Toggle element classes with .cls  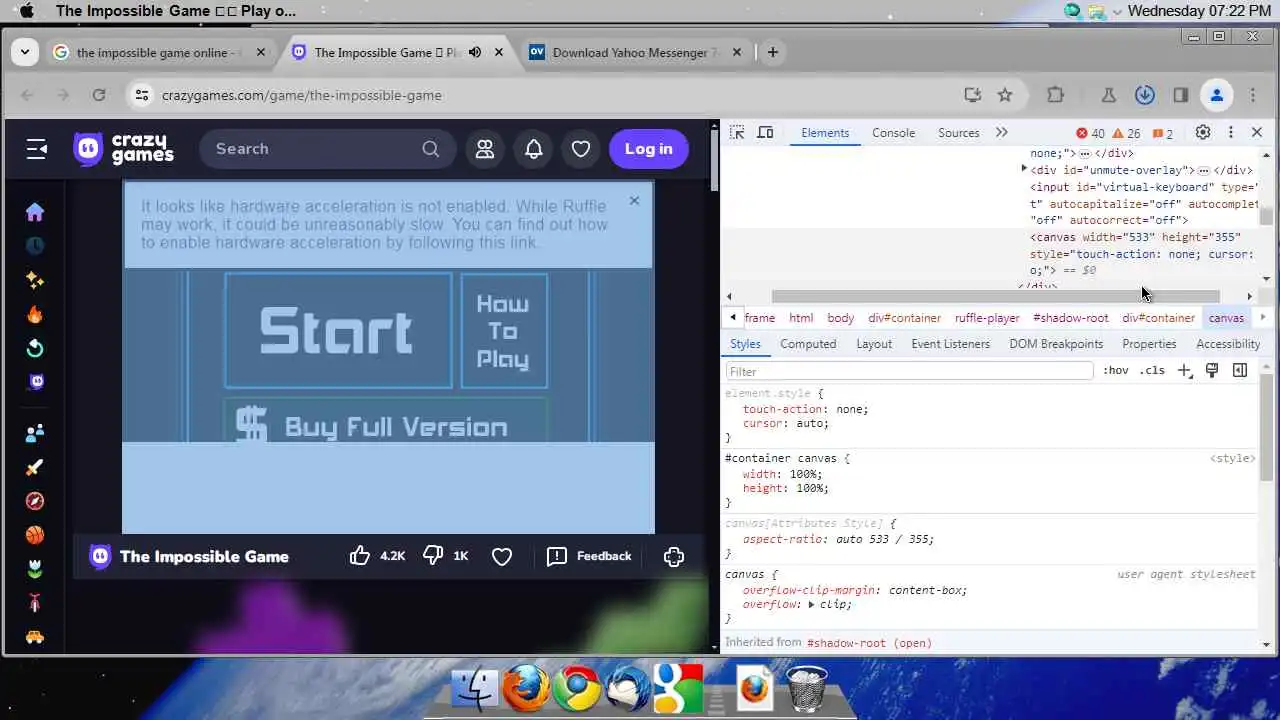coord(1153,370)
